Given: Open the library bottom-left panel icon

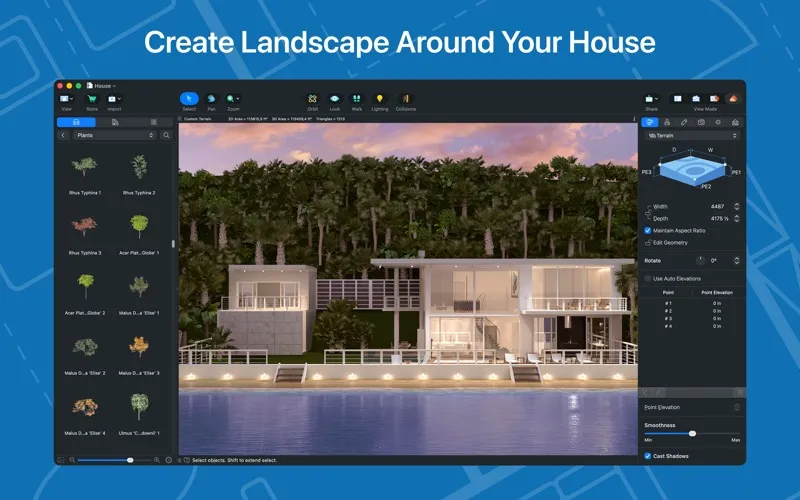Looking at the screenshot, I should (x=61, y=460).
